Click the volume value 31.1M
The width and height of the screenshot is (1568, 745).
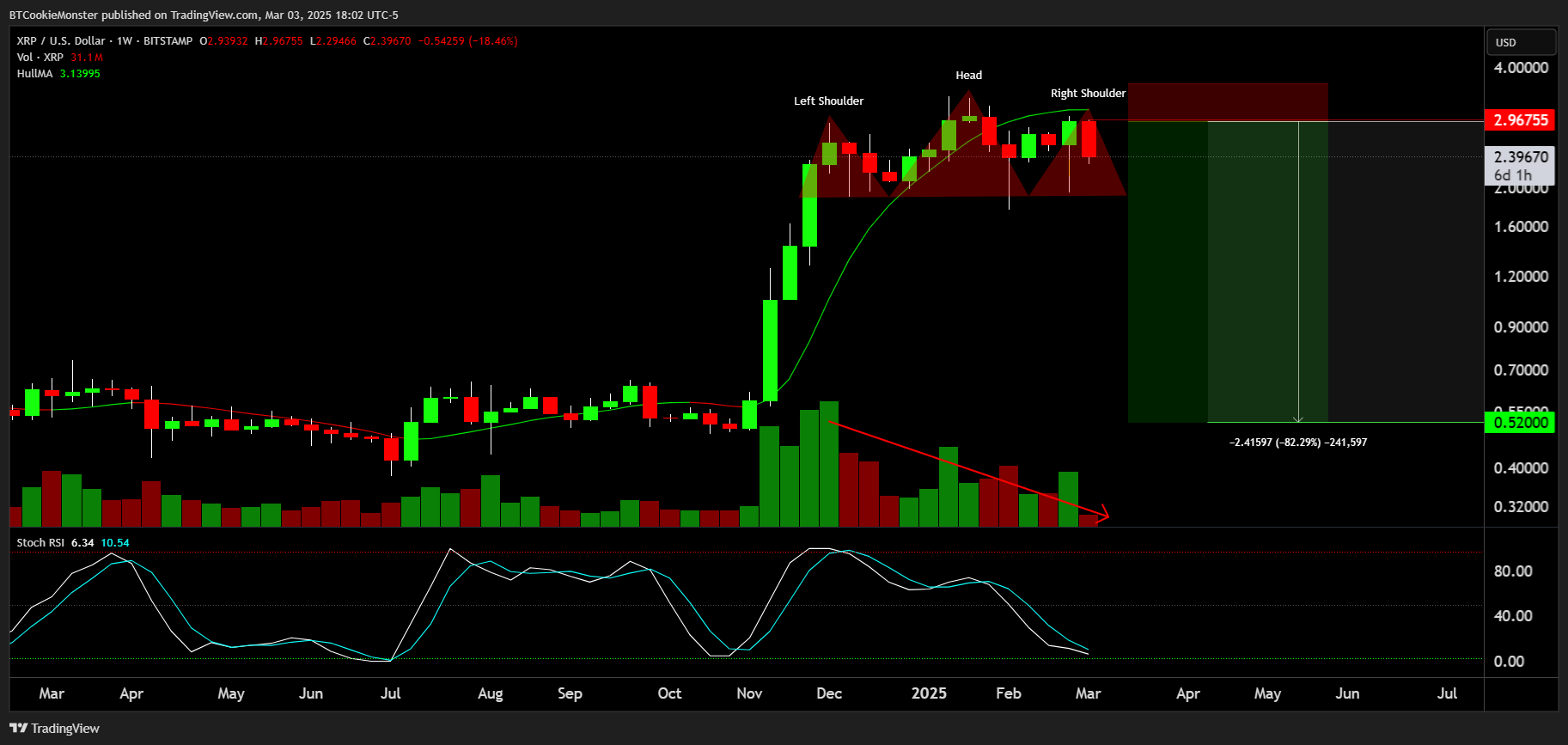[x=87, y=57]
